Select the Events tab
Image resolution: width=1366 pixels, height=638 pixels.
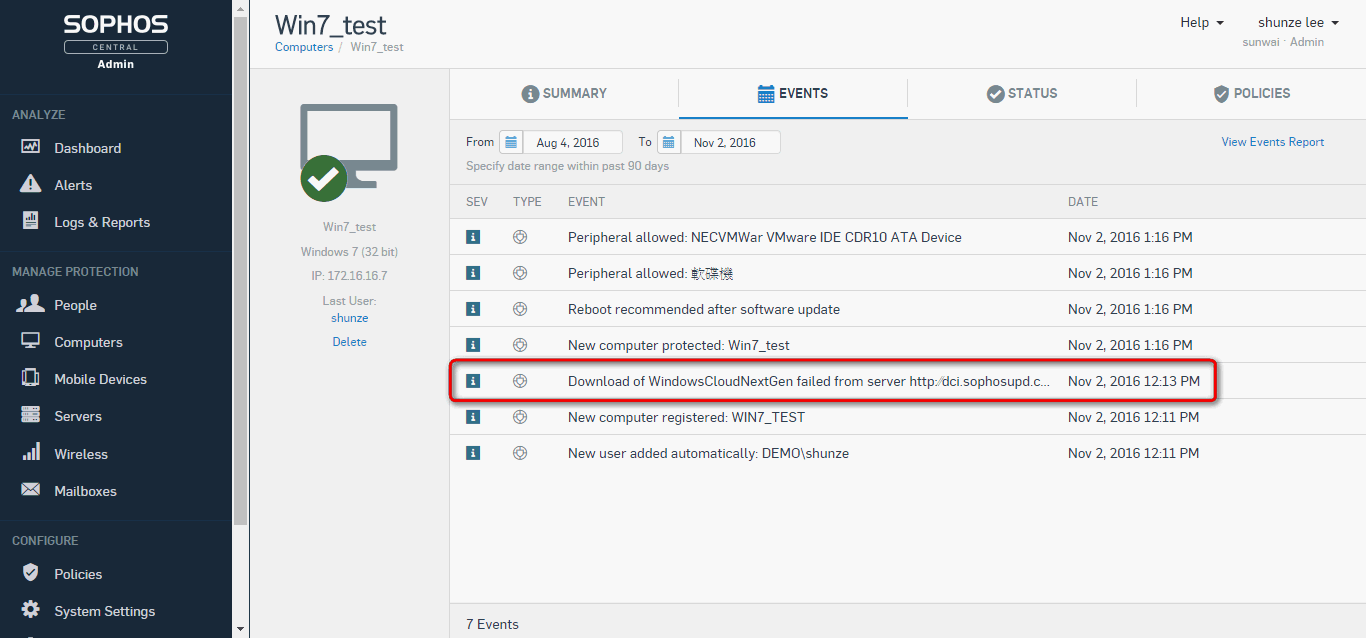[793, 93]
